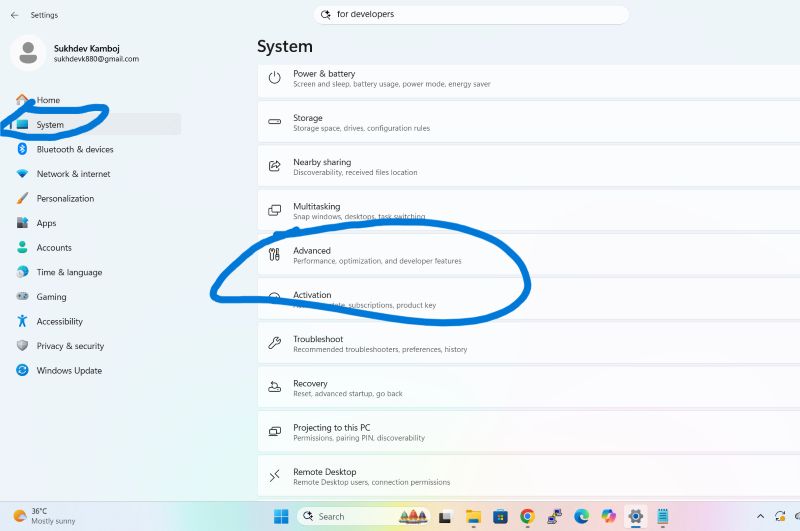This screenshot has height=531, width=800.
Task: Click the Home house icon
Action: (22, 99)
